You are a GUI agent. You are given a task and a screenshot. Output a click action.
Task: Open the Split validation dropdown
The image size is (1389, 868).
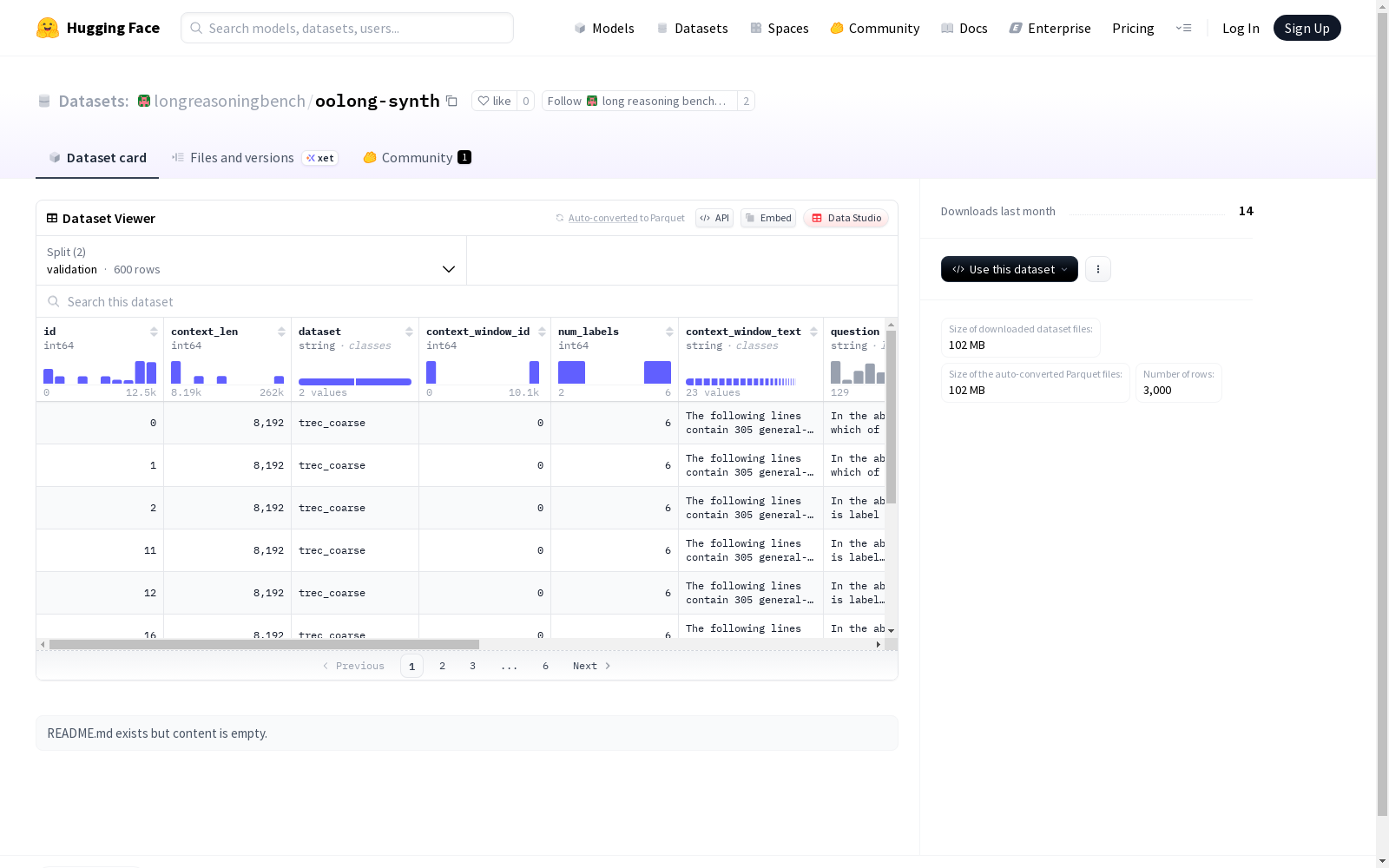(251, 260)
